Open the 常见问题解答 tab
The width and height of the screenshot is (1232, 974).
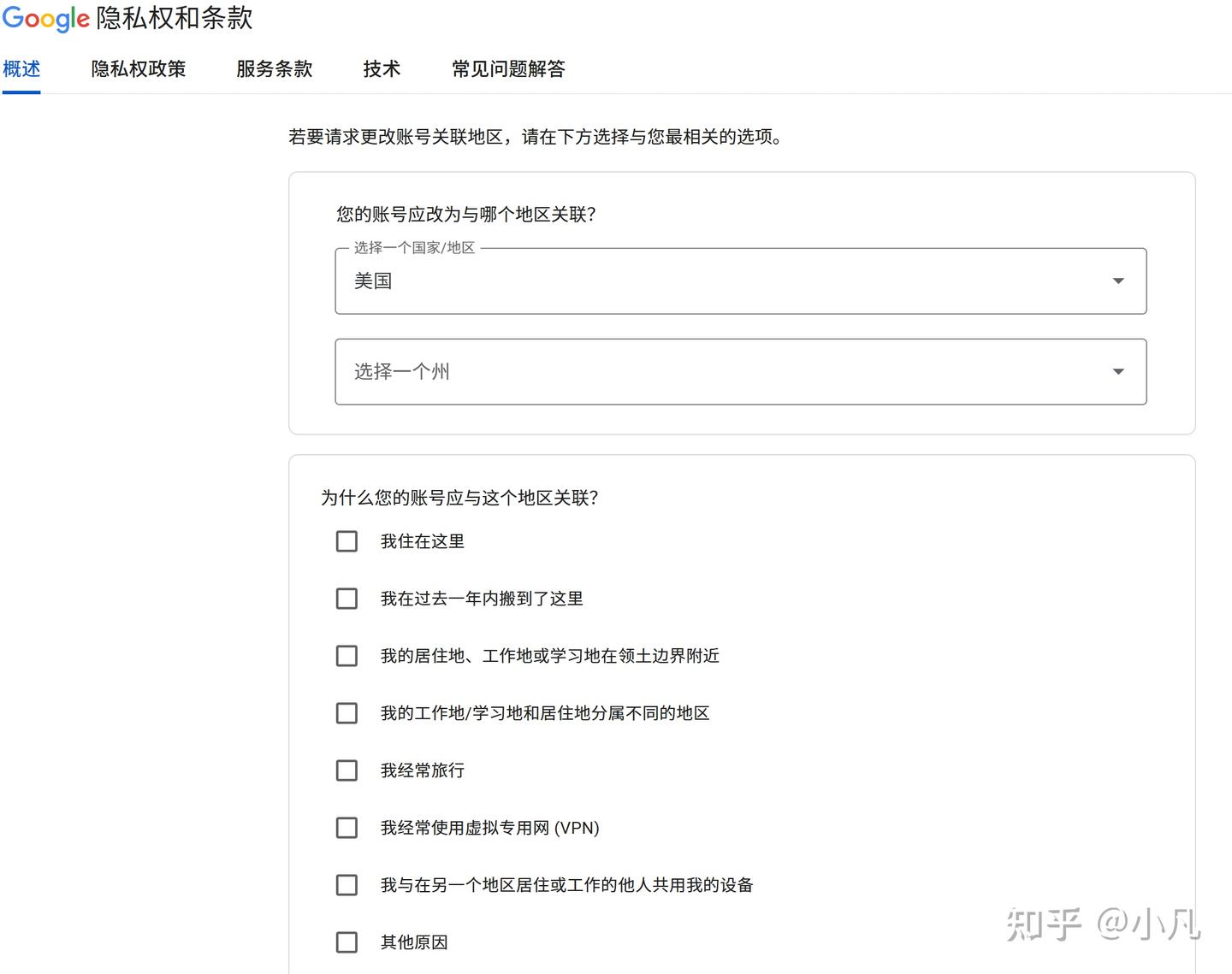[508, 69]
